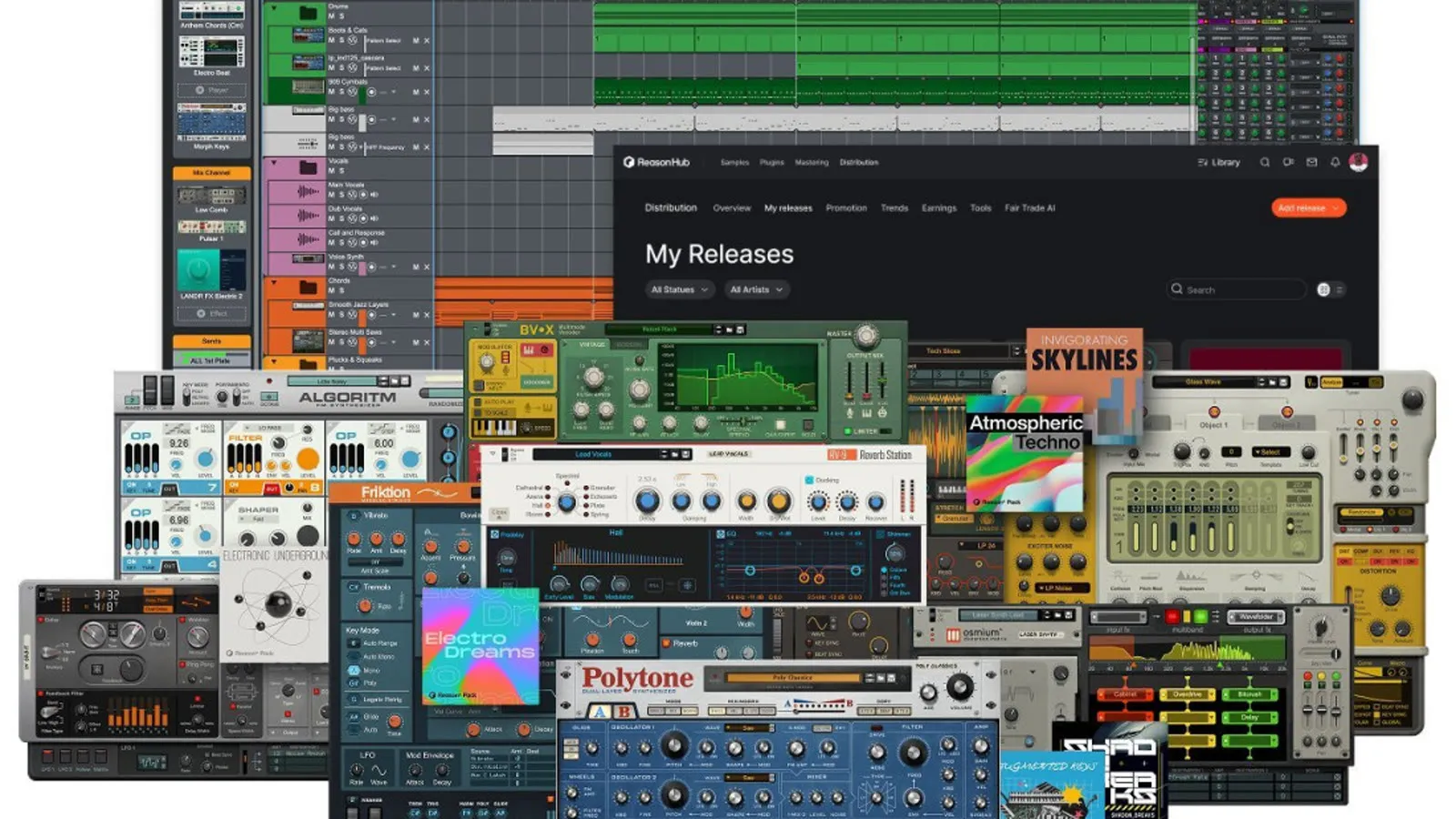Solo the Main Vocals track
Viewport: 1456px width, 819px height.
point(341,194)
